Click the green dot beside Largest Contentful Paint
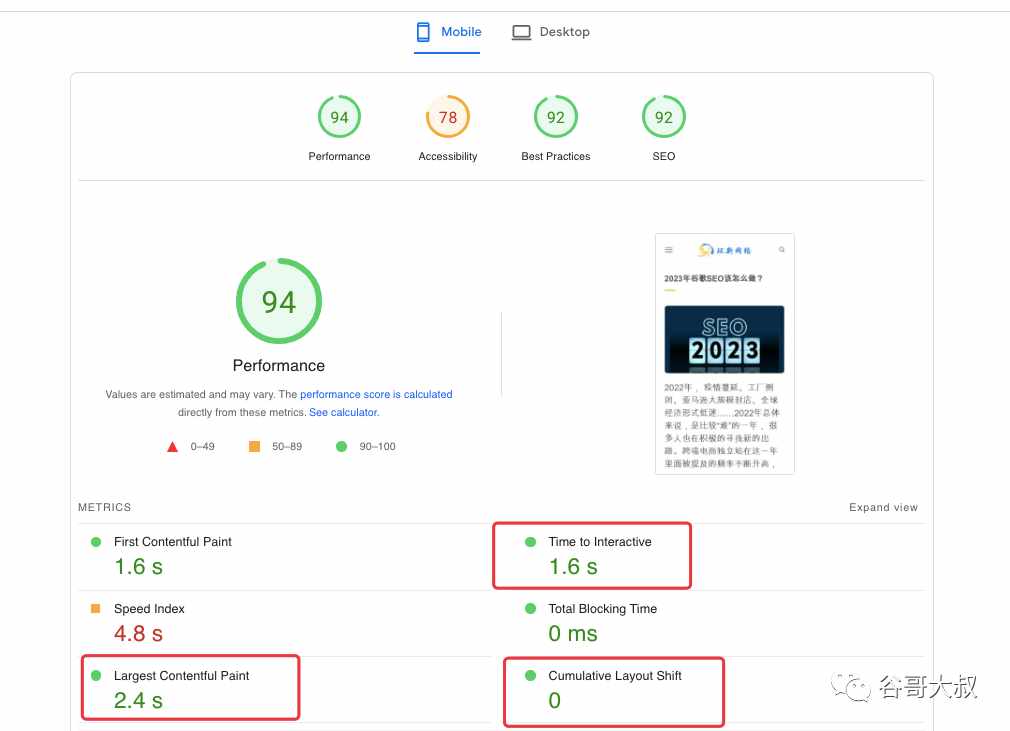Image resolution: width=1010 pixels, height=731 pixels. point(96,676)
